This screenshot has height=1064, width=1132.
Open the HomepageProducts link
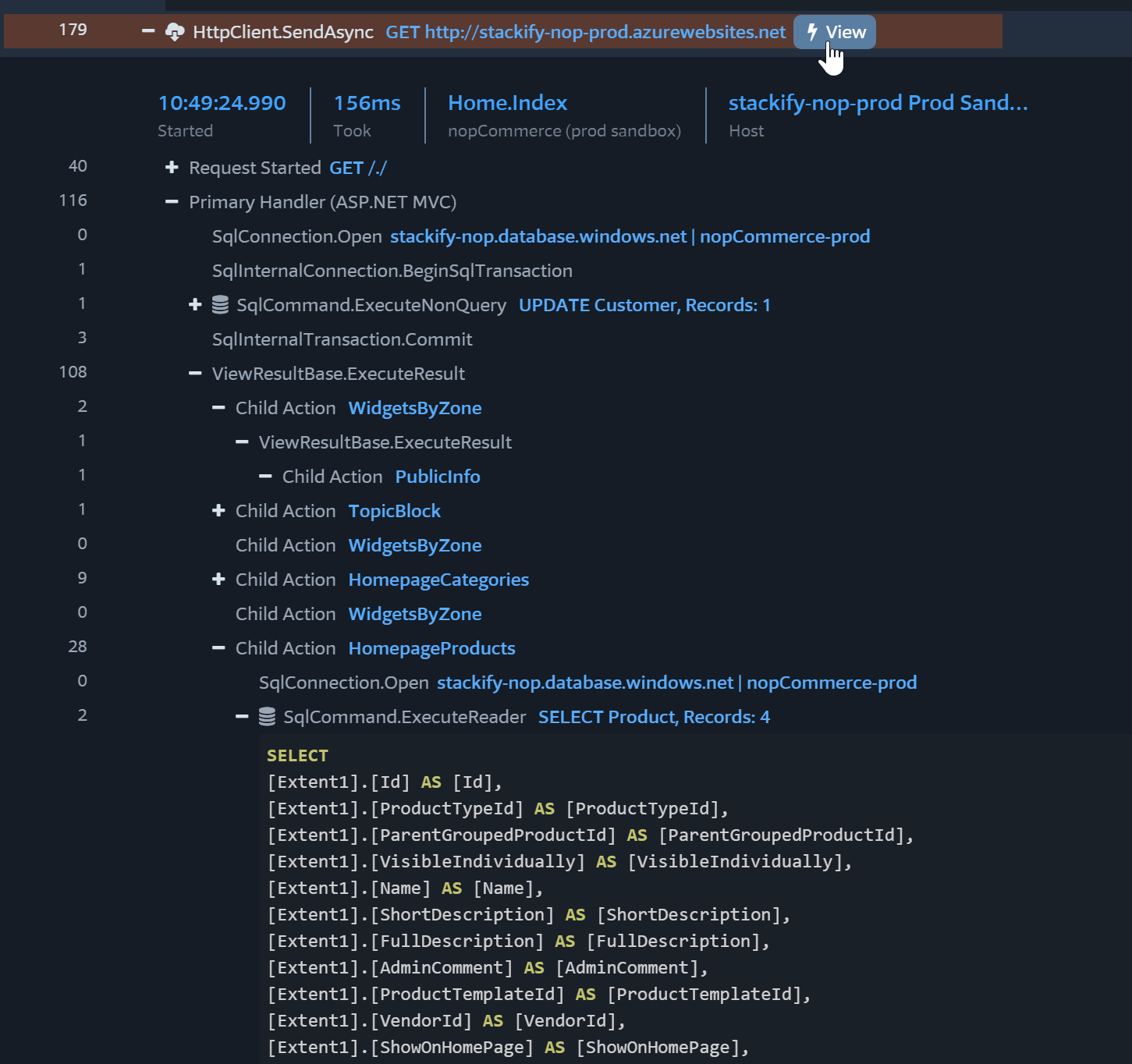pyautogui.click(x=432, y=648)
